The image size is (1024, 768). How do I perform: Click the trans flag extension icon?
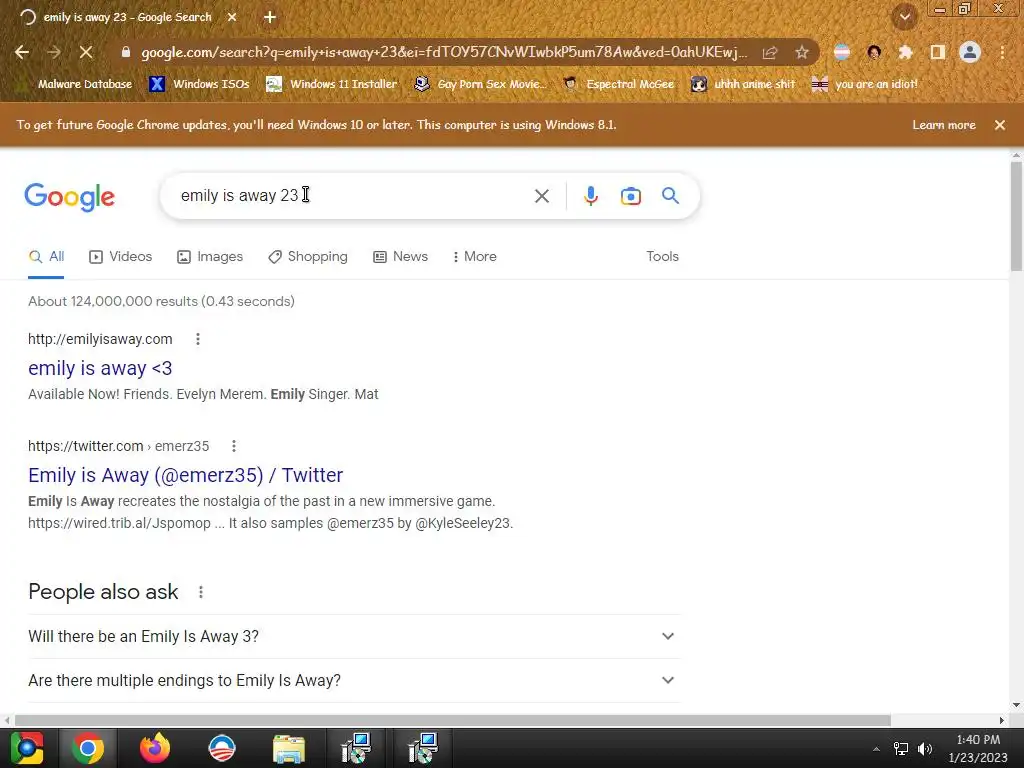coord(842,52)
